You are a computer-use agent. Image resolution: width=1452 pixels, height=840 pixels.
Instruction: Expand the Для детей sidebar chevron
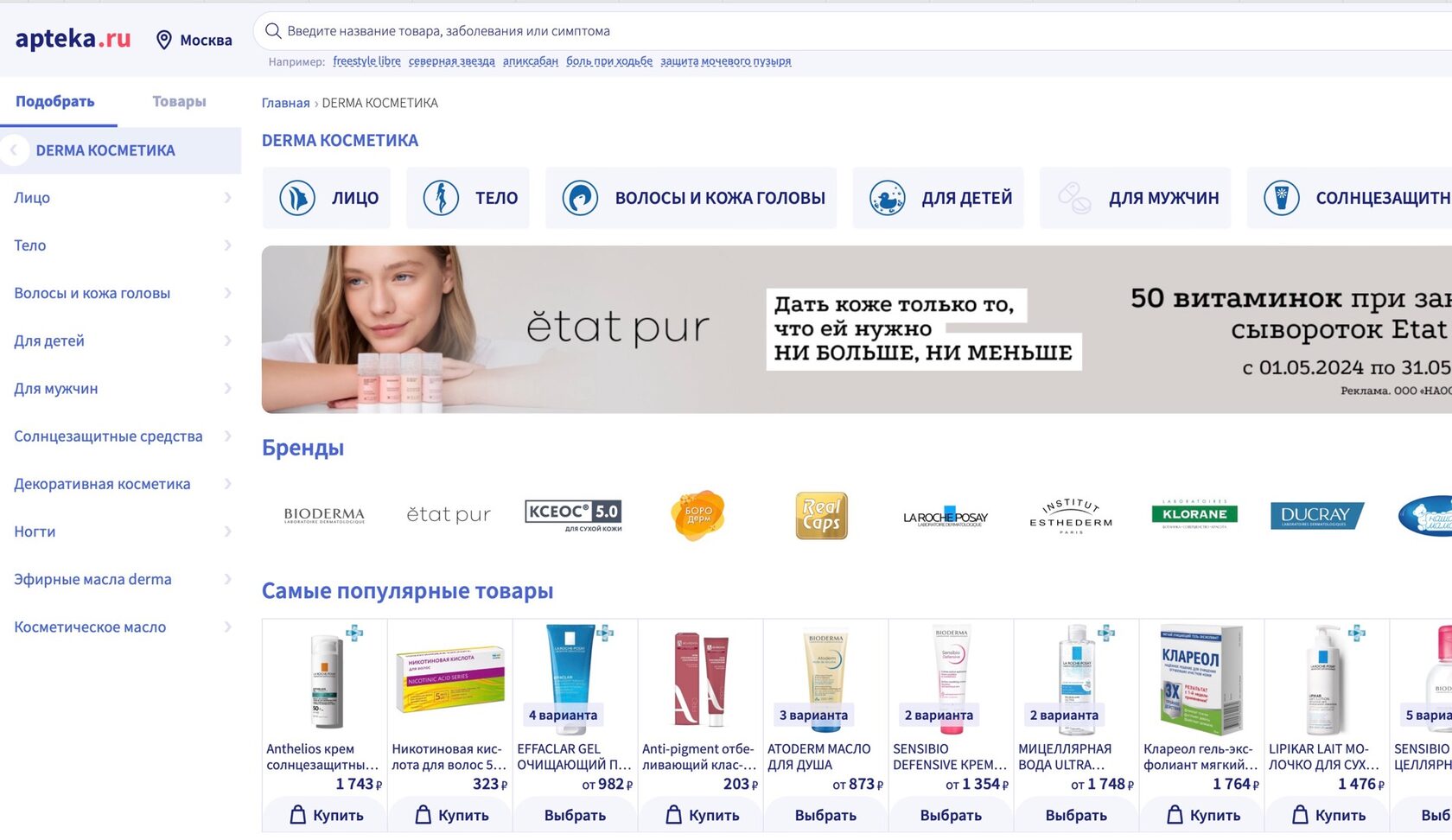227,340
